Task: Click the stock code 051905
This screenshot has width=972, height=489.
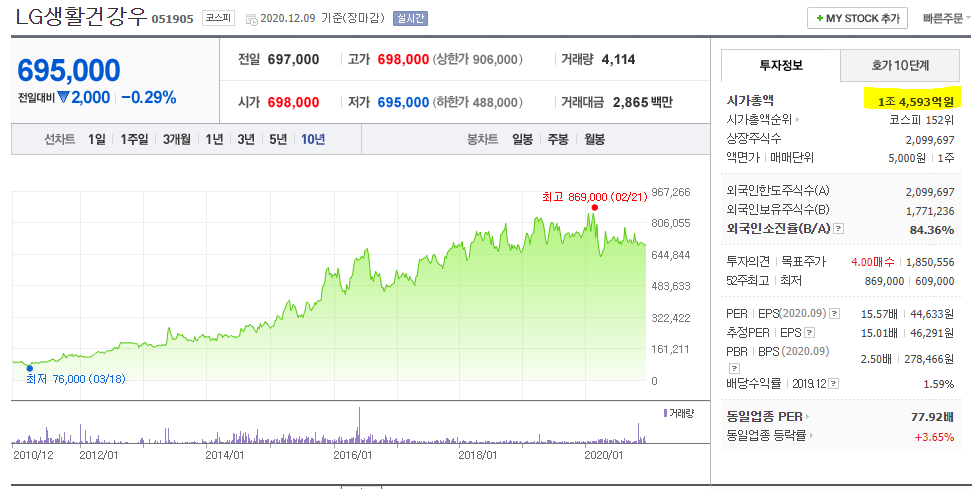Action: [174, 19]
